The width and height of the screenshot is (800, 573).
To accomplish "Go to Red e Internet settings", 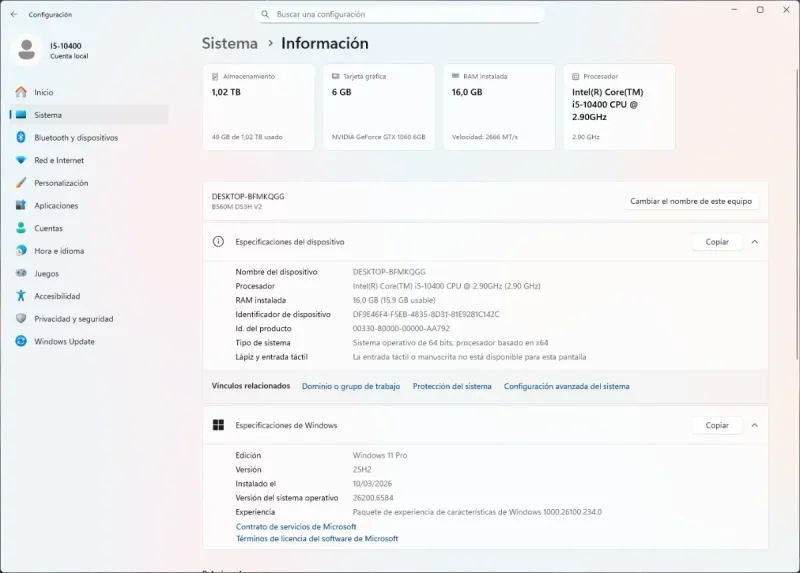I will 89,160.
